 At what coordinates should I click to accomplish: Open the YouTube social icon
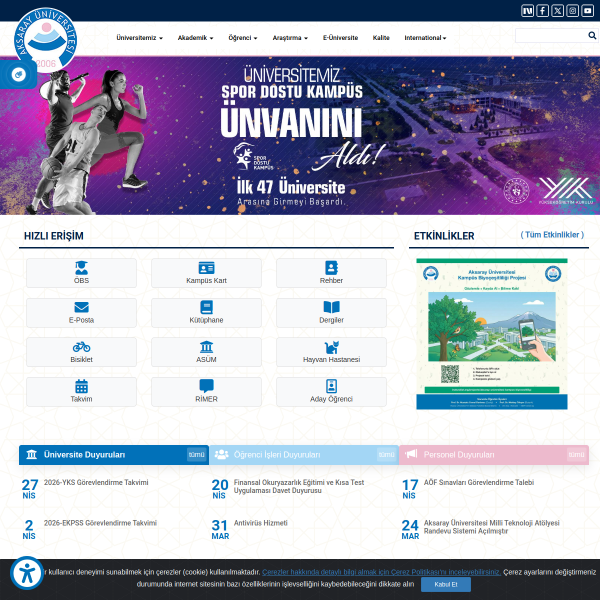[x=587, y=11]
